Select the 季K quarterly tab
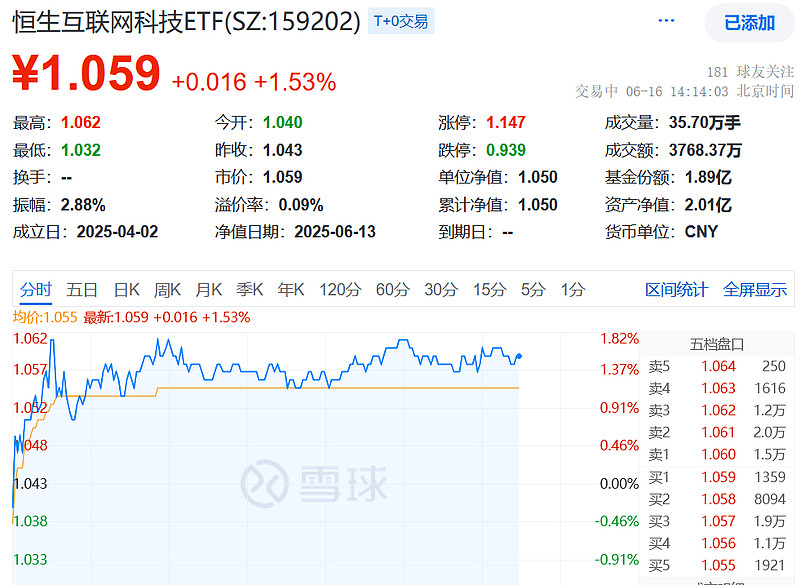 [249, 290]
